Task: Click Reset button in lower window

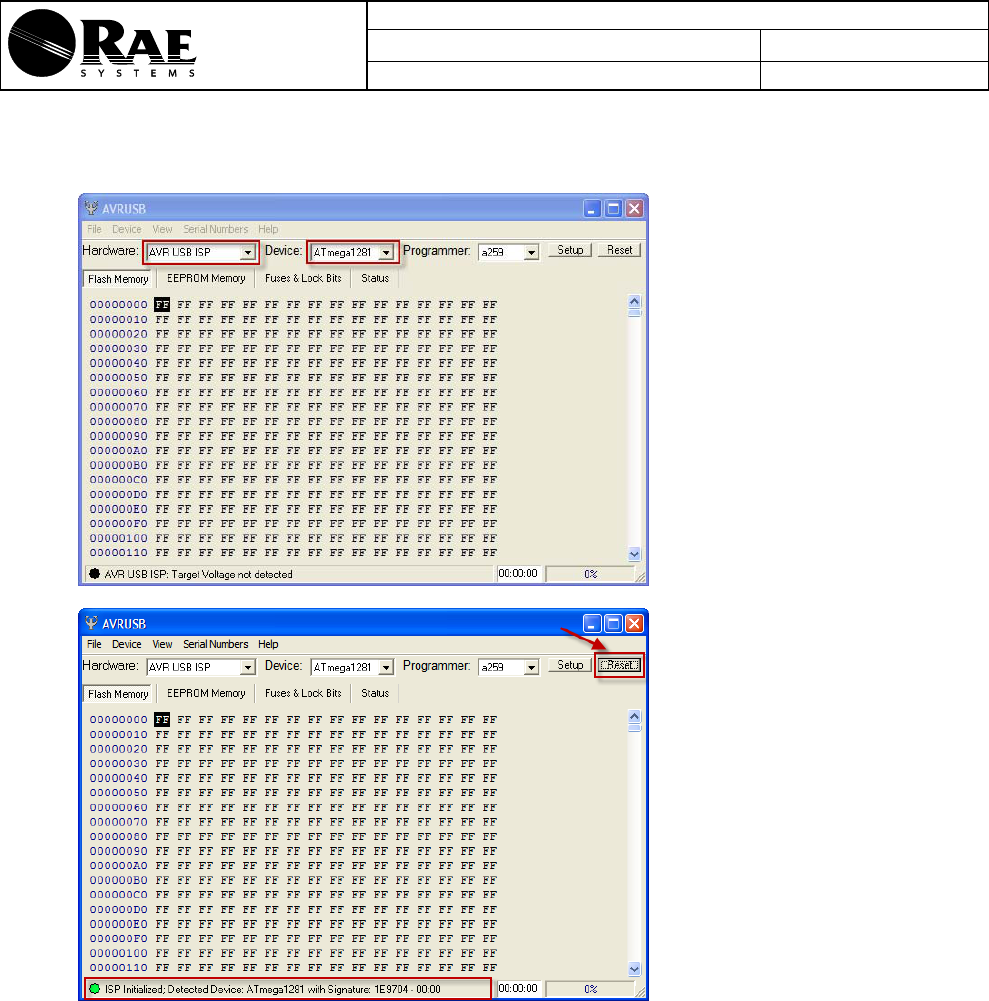Action: click(x=619, y=665)
